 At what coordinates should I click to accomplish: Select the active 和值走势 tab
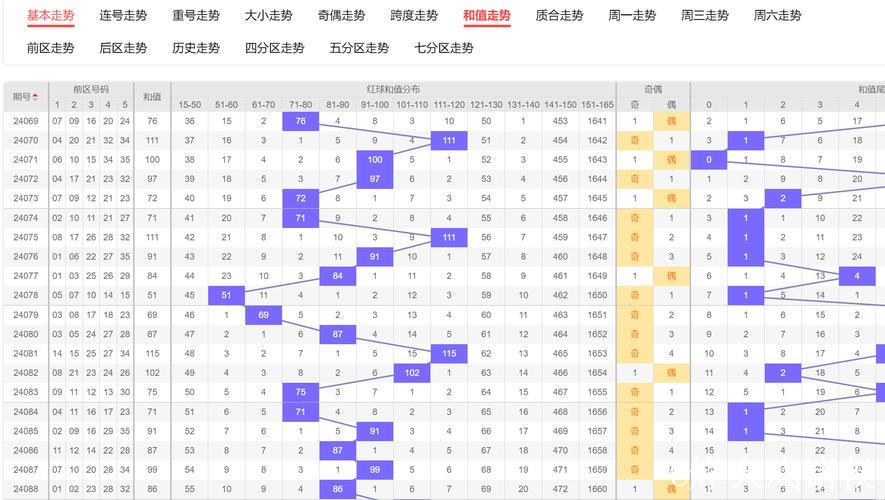(x=487, y=16)
